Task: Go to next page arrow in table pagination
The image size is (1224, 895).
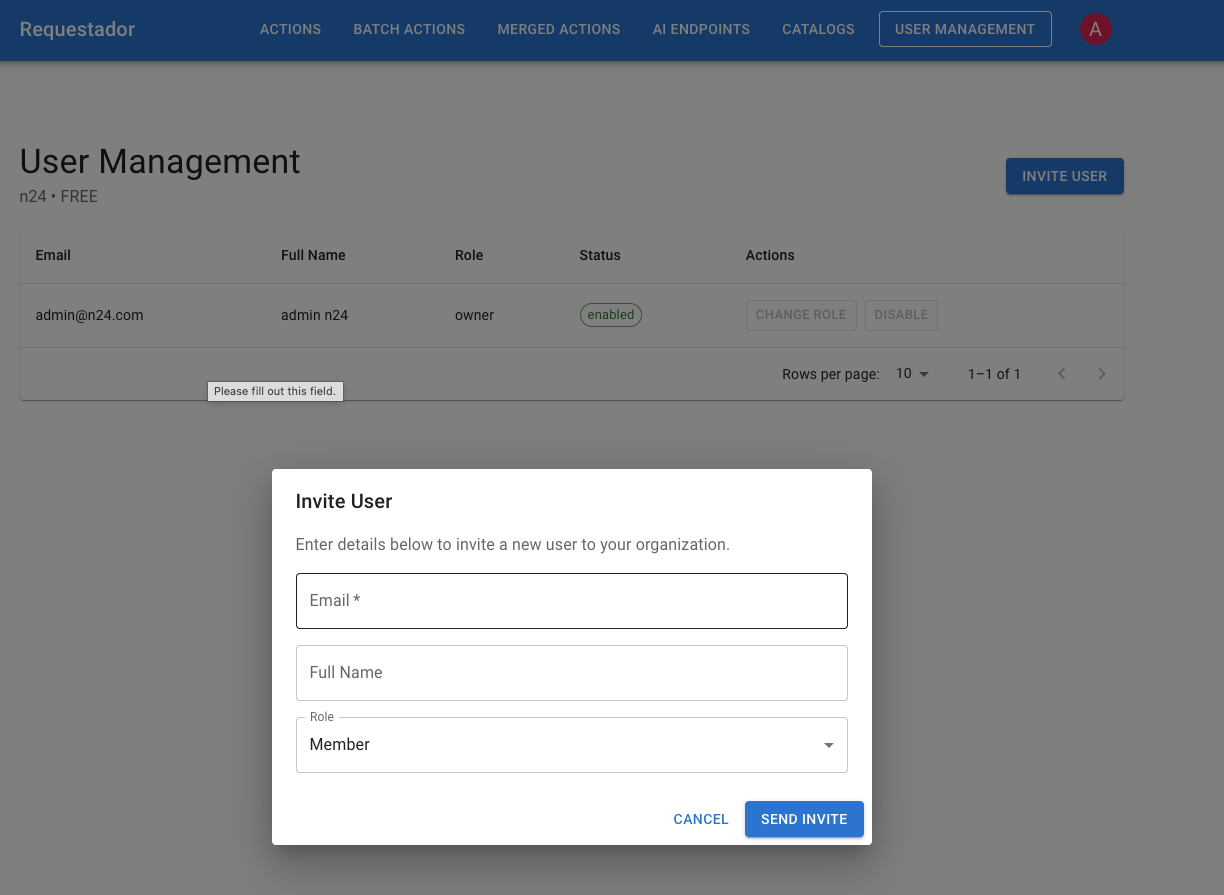Action: (x=1102, y=374)
